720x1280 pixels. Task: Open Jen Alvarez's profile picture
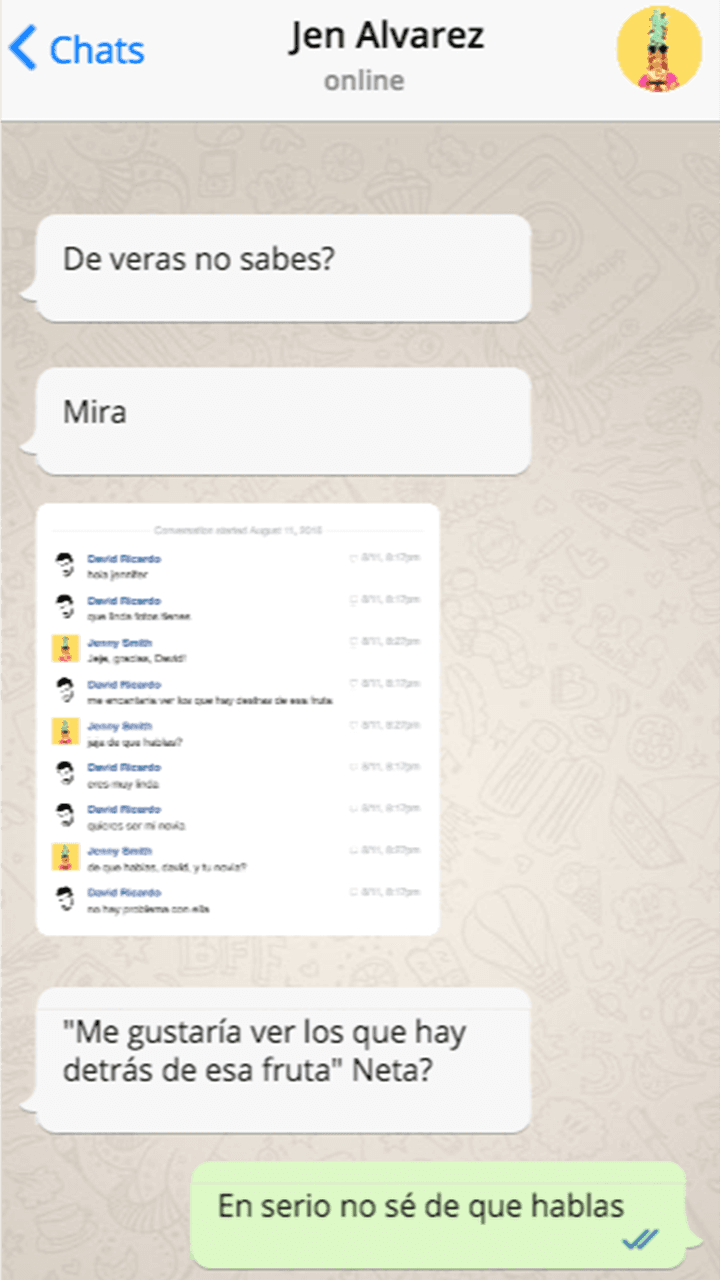659,49
